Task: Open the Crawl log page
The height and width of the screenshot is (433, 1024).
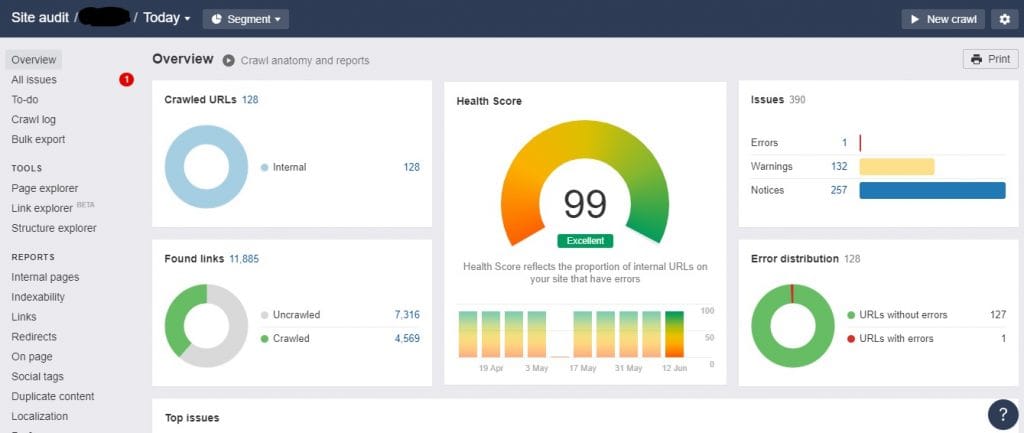Action: pos(33,120)
